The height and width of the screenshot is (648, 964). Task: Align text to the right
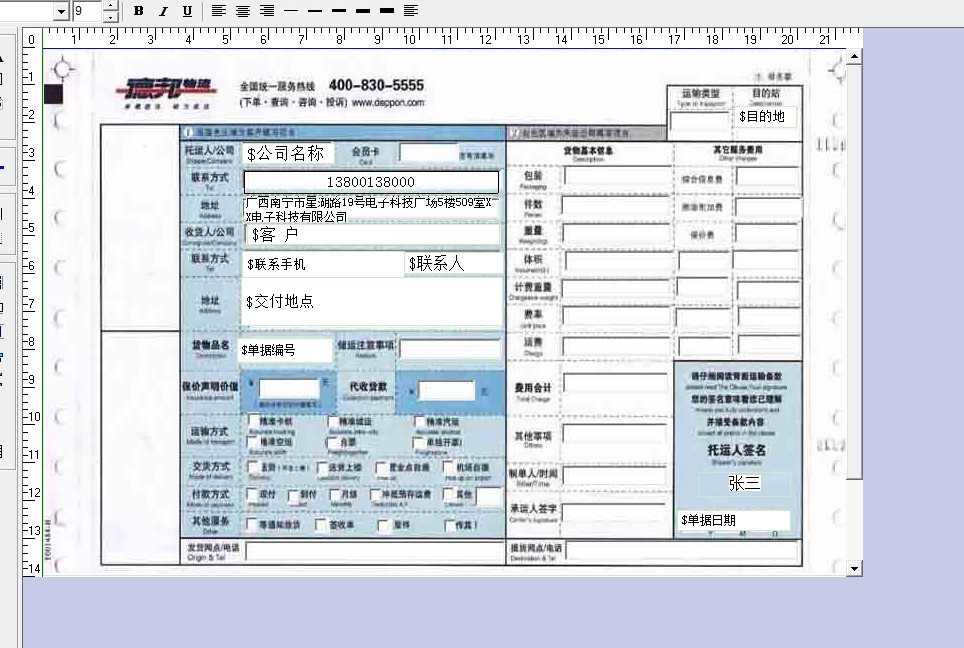tap(267, 11)
